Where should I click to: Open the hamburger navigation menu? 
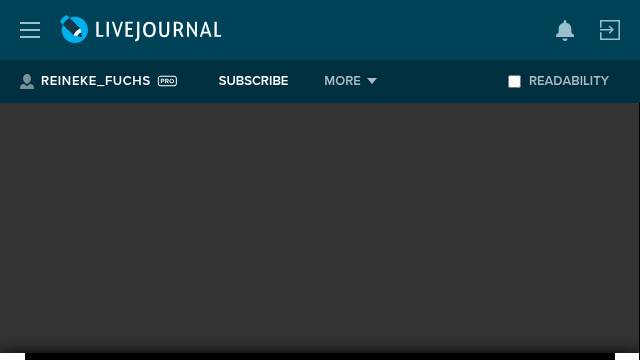click(30, 30)
